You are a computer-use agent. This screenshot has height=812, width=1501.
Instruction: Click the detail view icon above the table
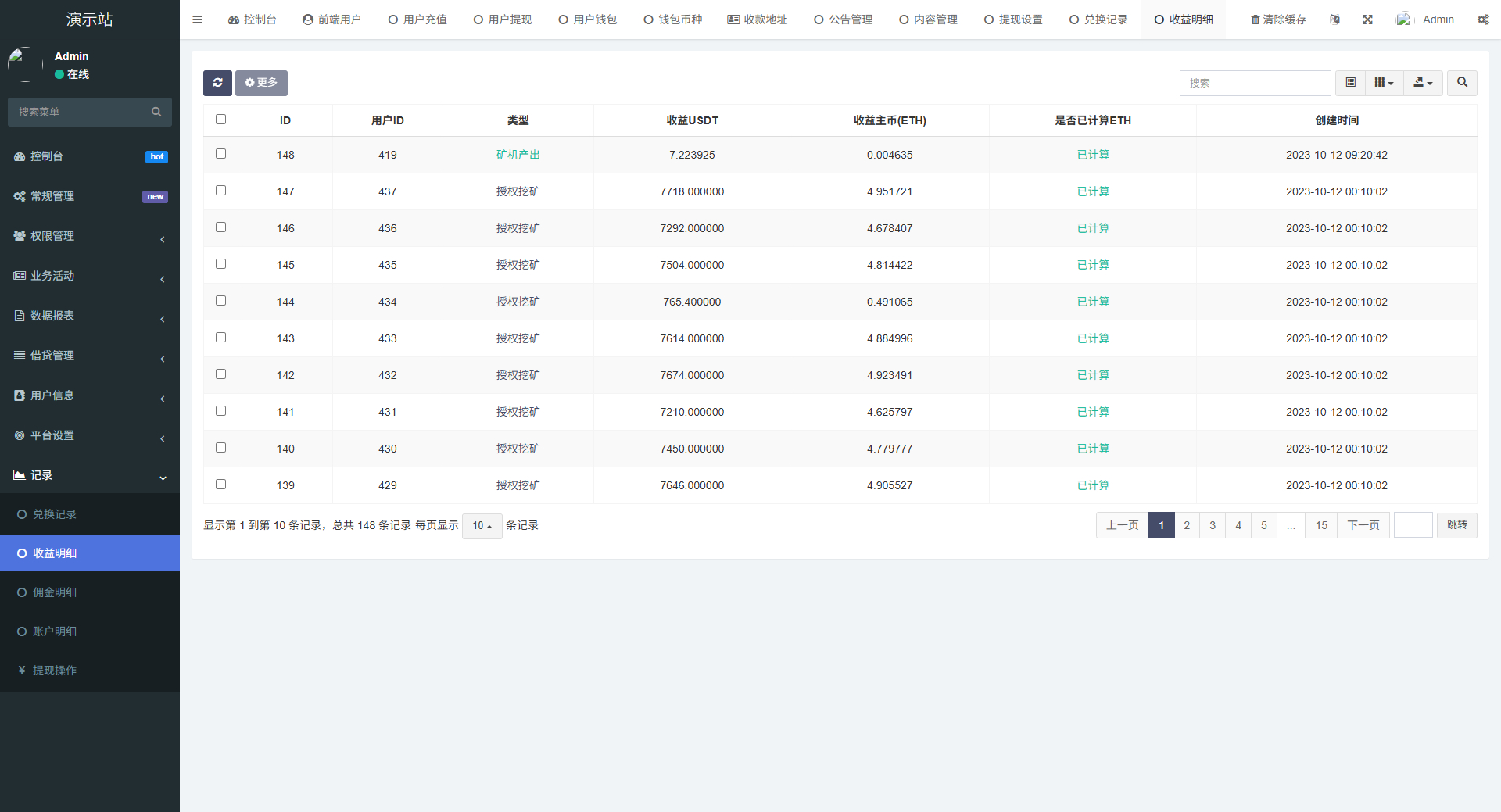[x=1349, y=83]
